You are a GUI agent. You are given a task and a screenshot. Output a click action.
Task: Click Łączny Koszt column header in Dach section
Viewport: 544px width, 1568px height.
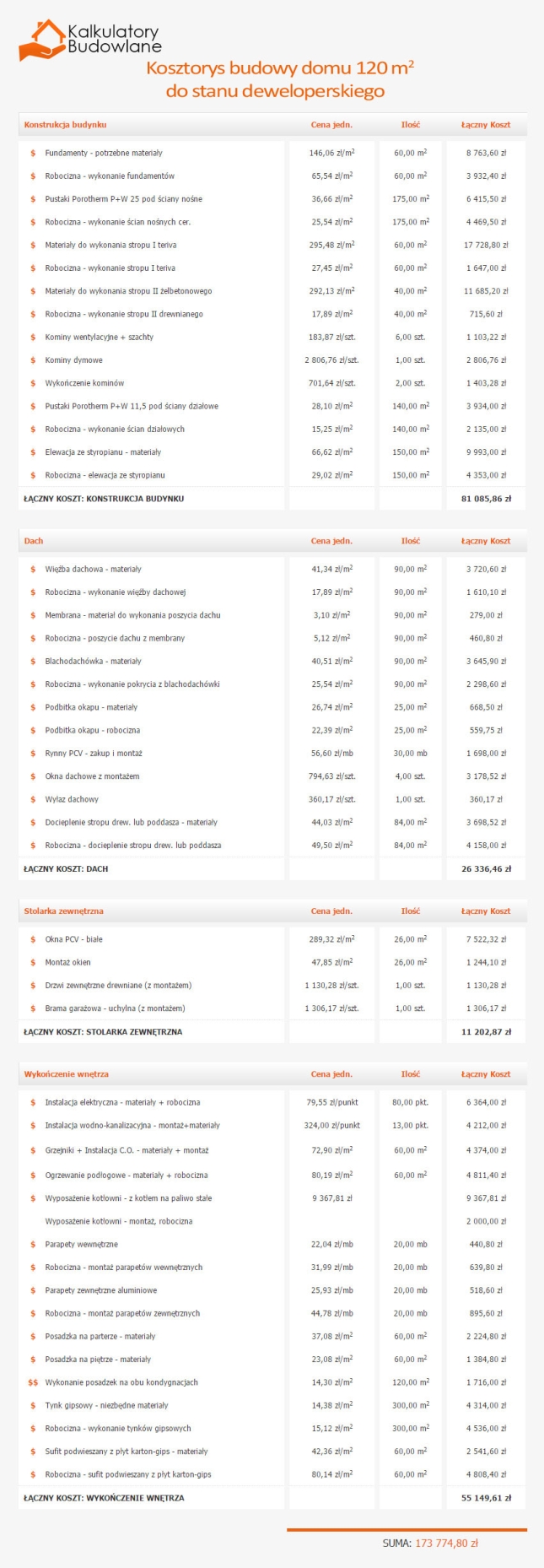coord(486,541)
